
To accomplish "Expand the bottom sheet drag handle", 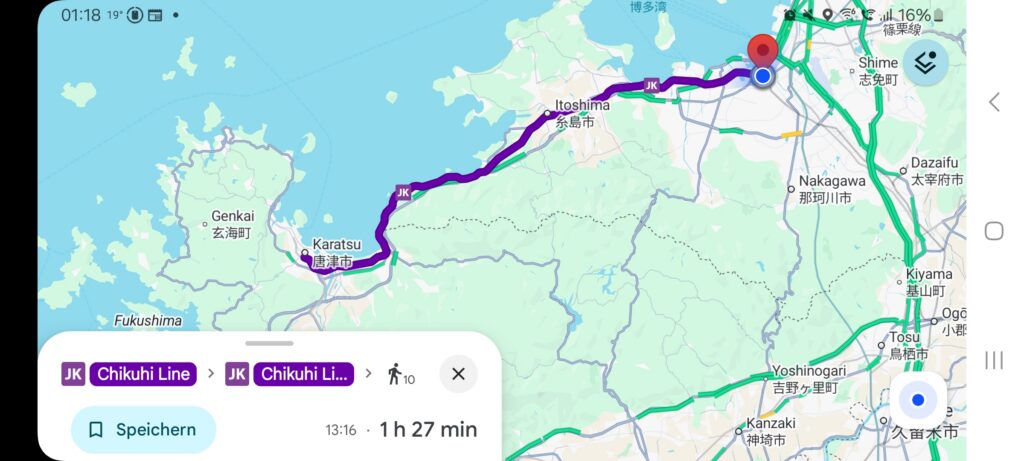I will (269, 343).
